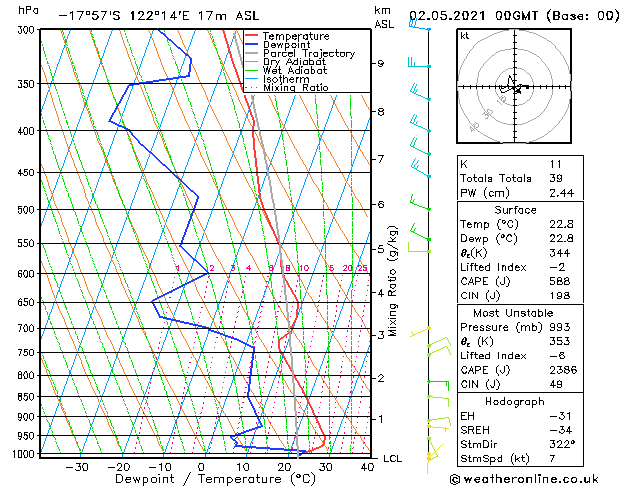Click the 'Temperature' legend label
This screenshot has height=486, width=629.
pos(296,36)
